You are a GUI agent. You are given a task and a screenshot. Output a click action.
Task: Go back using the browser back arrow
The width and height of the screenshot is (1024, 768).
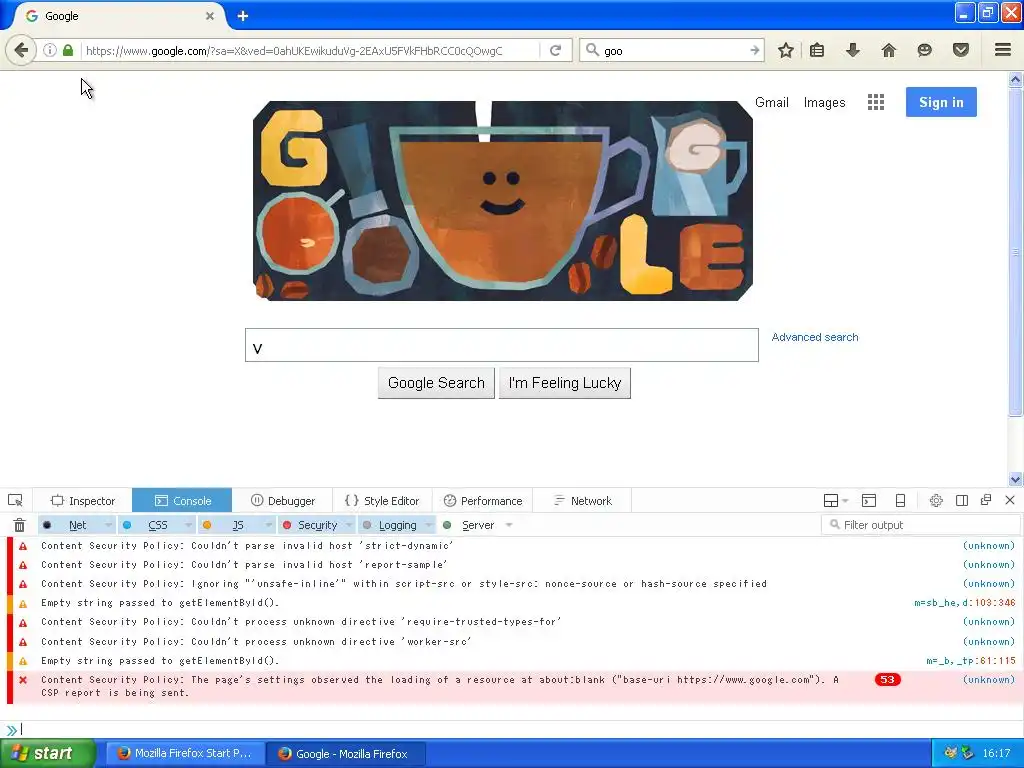pyautogui.click(x=21, y=50)
